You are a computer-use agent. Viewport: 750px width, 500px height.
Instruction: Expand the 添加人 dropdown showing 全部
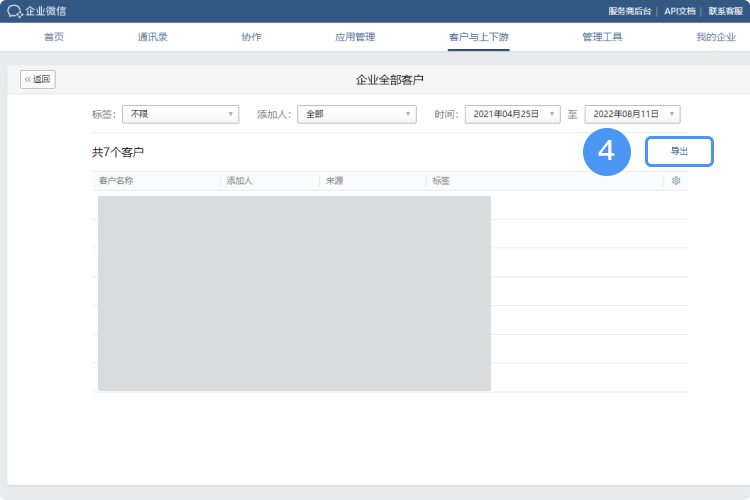[x=356, y=114]
